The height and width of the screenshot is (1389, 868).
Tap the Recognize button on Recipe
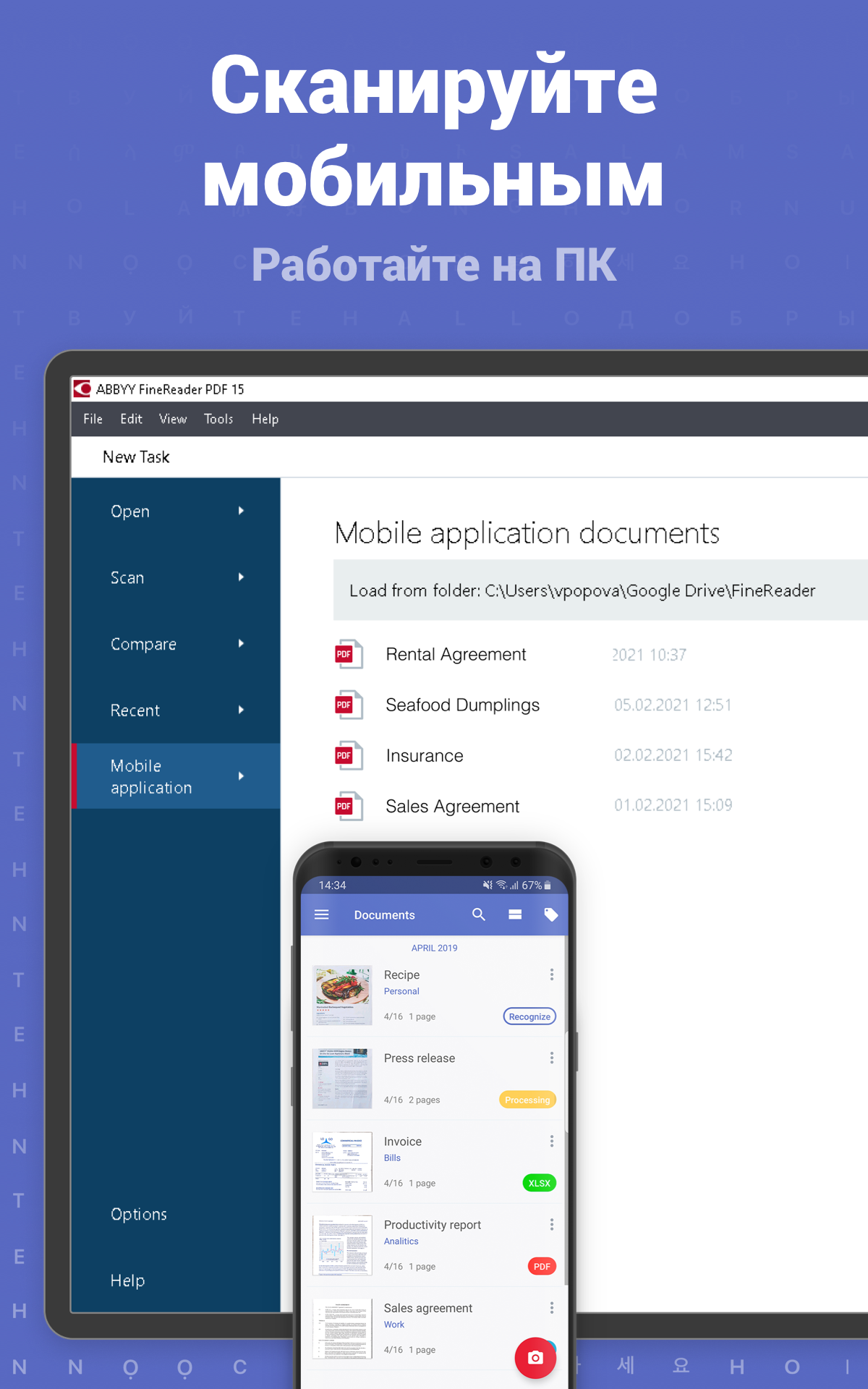point(529,1016)
